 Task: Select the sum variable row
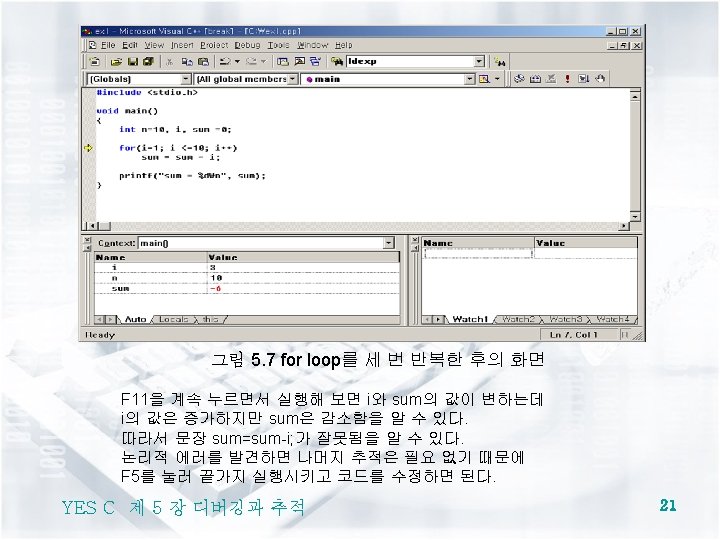247,288
